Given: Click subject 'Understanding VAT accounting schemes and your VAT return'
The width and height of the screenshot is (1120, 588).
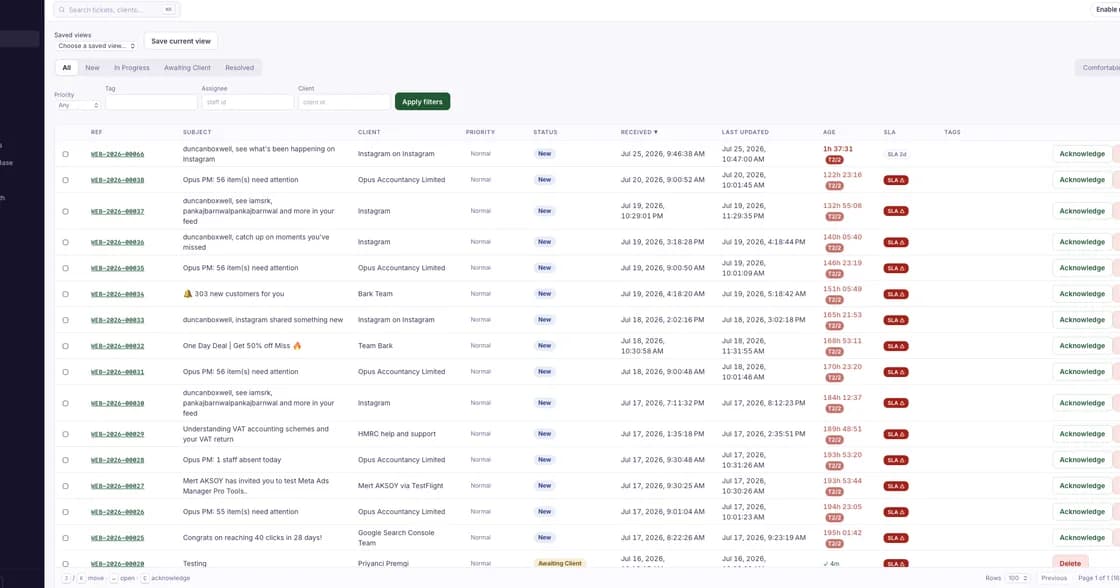Looking at the screenshot, I should [x=256, y=434].
